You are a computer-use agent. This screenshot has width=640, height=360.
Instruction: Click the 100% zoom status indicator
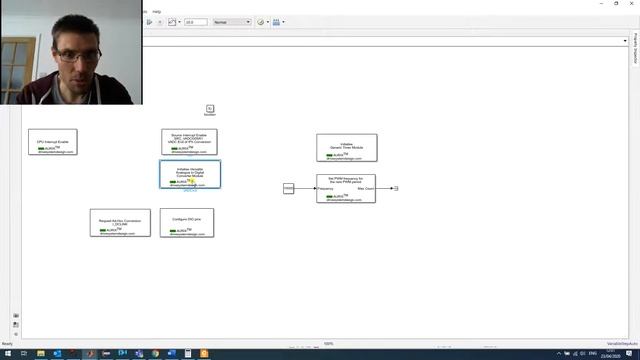pyautogui.click(x=329, y=344)
